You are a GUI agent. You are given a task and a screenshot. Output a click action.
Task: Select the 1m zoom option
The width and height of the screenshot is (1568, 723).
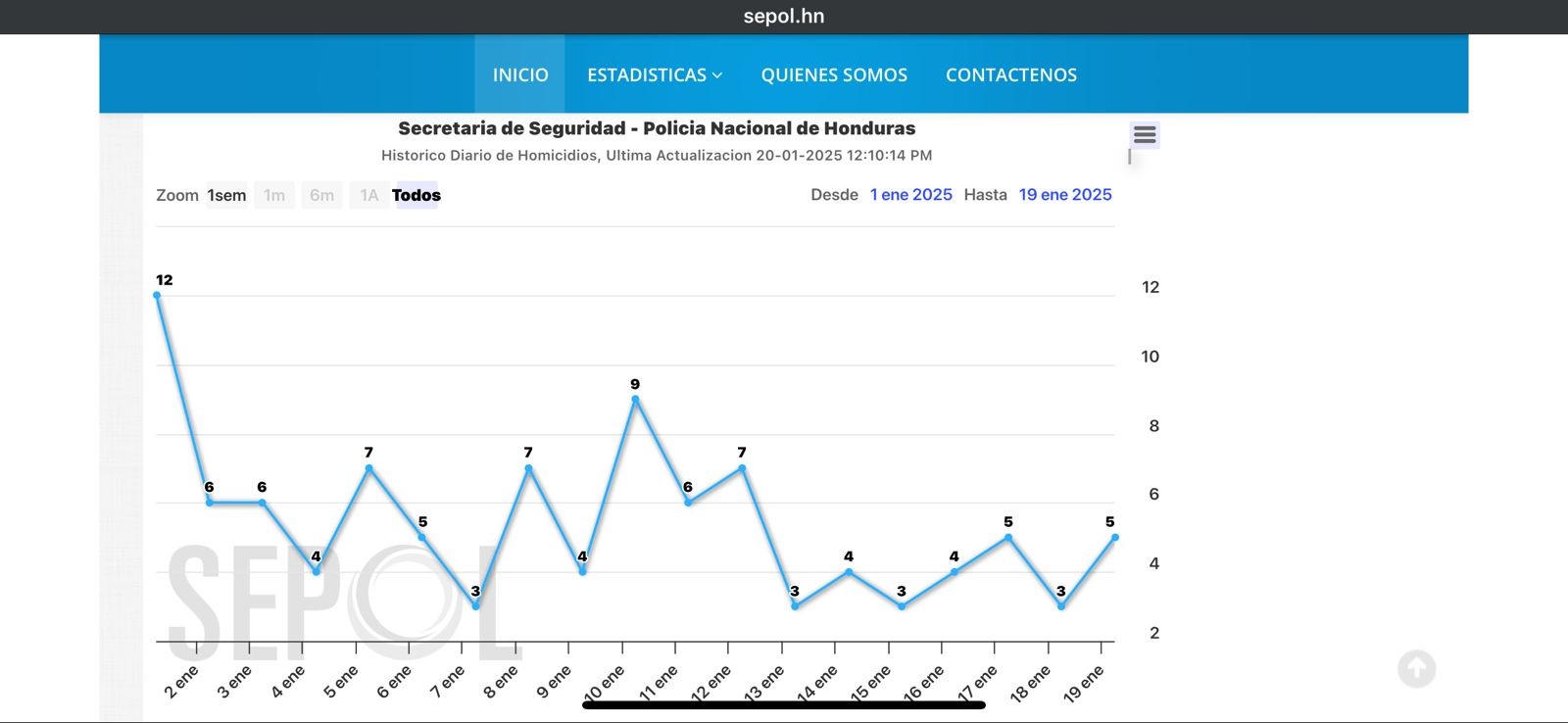[x=274, y=196]
